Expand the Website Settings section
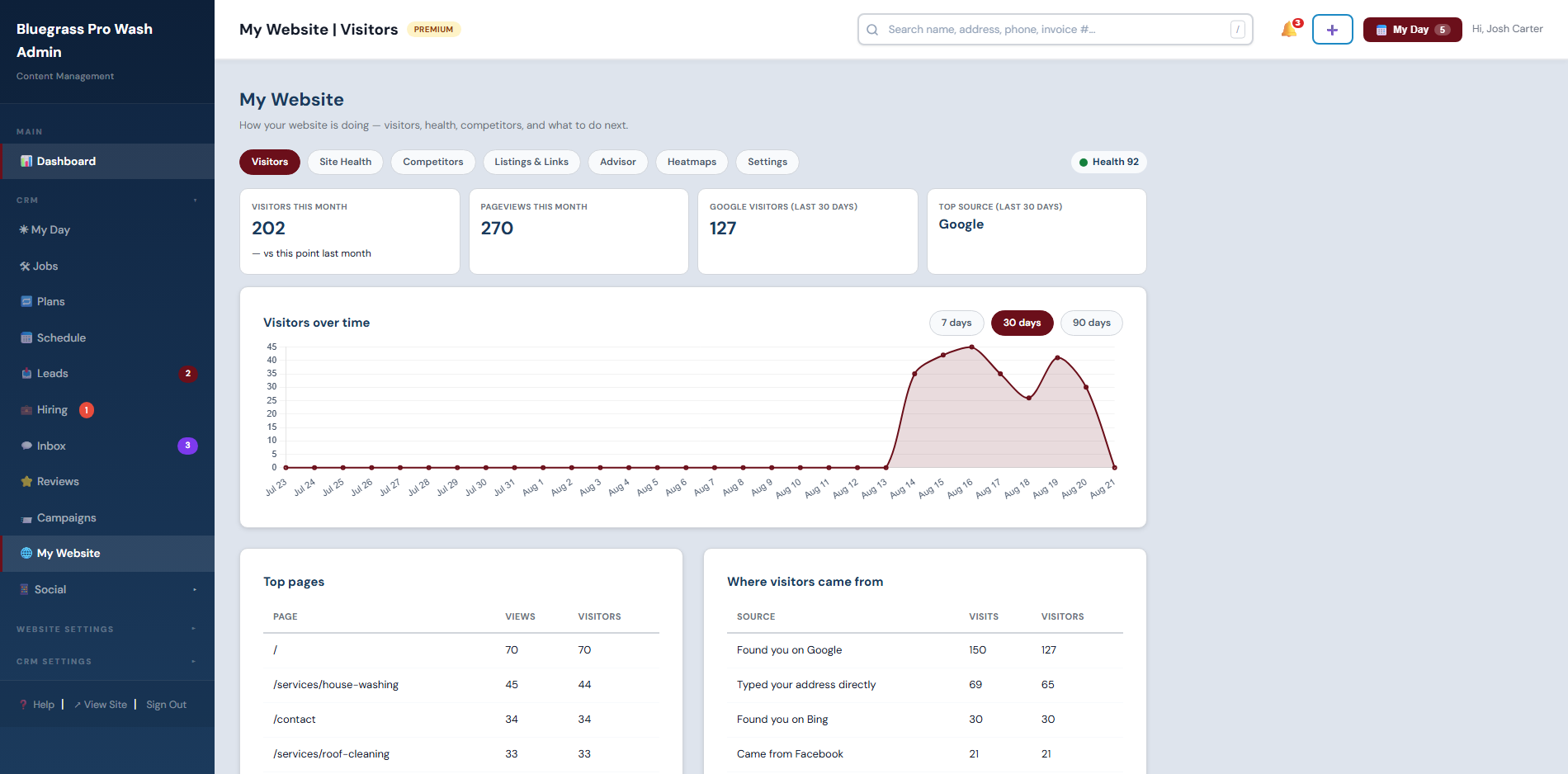Screen dimensions: 1568x774 coord(194,630)
